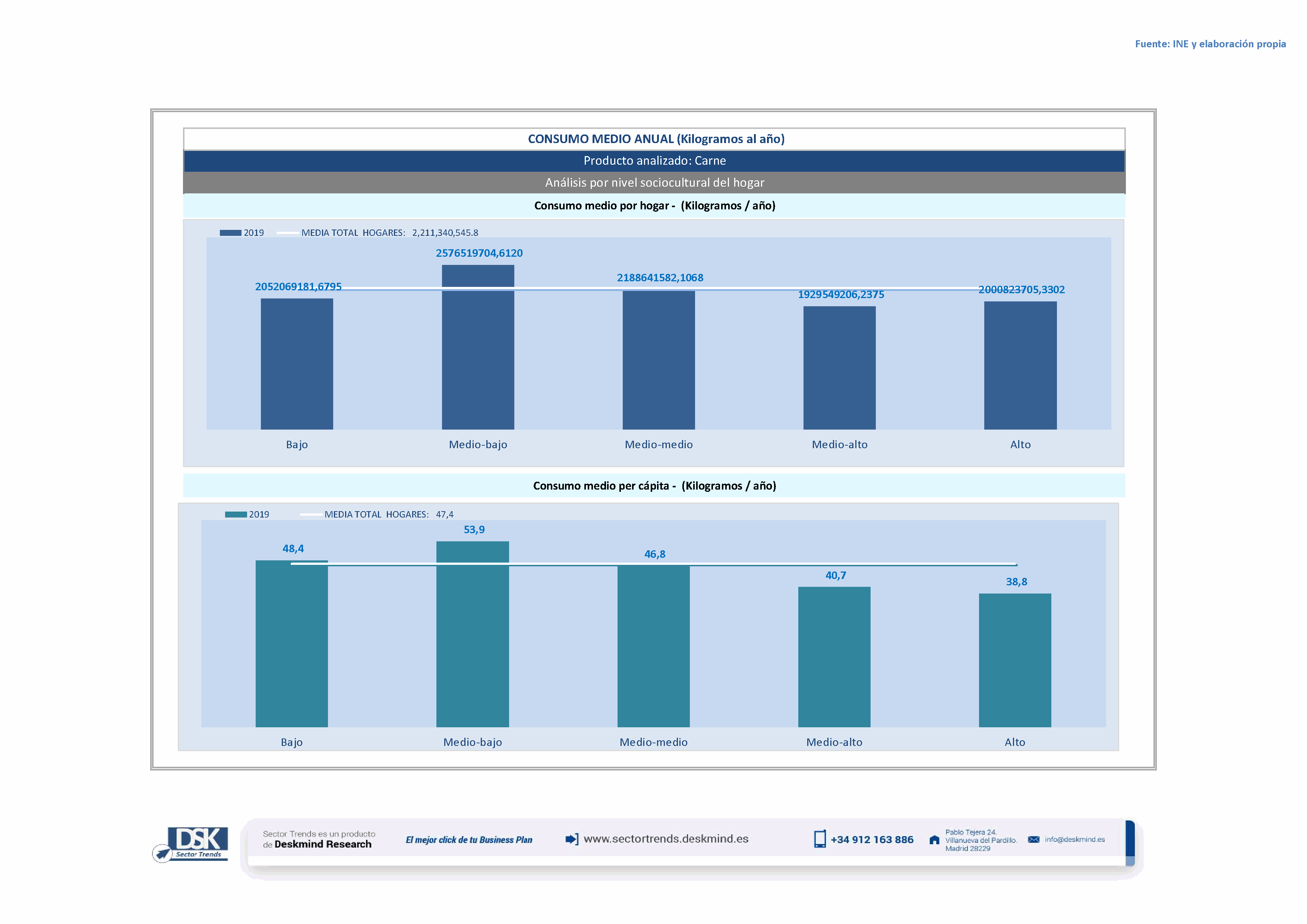
Task: Open www.sectortrends.deskmind.es link
Action: 666,839
